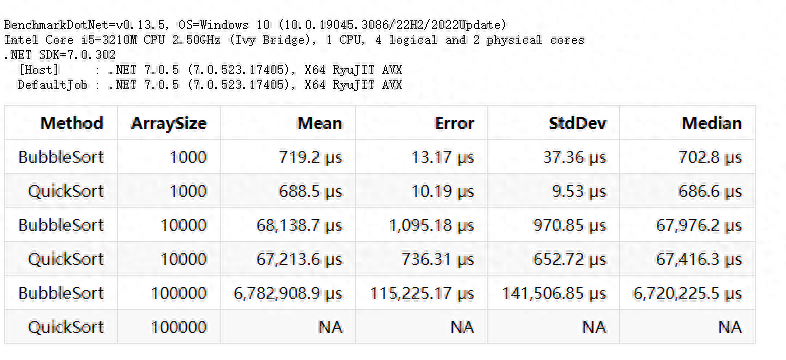The height and width of the screenshot is (360, 786).
Task: Select the 688.5 μs QuickSort mean cell
Action: pyautogui.click(x=310, y=192)
